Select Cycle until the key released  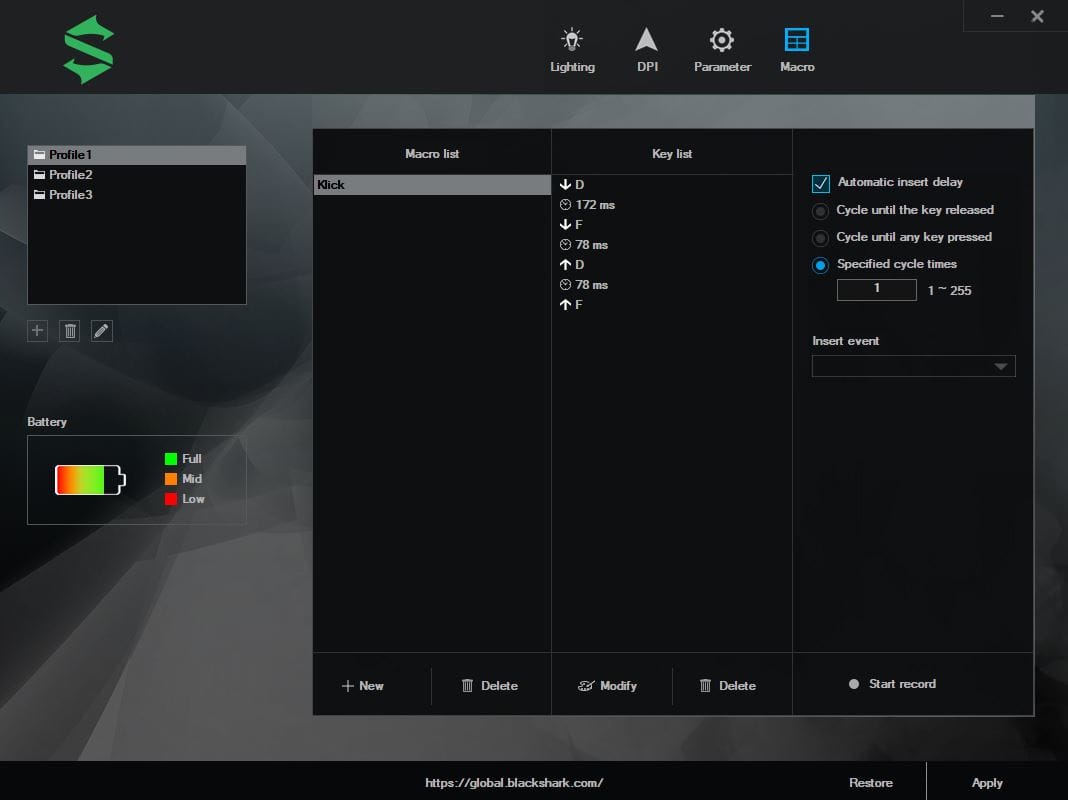tap(821, 211)
